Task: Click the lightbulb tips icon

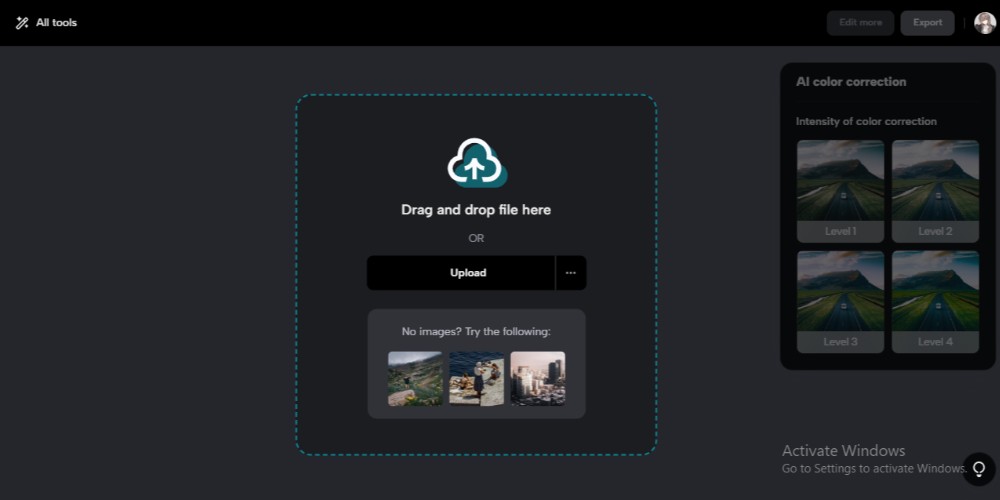Action: tap(979, 469)
